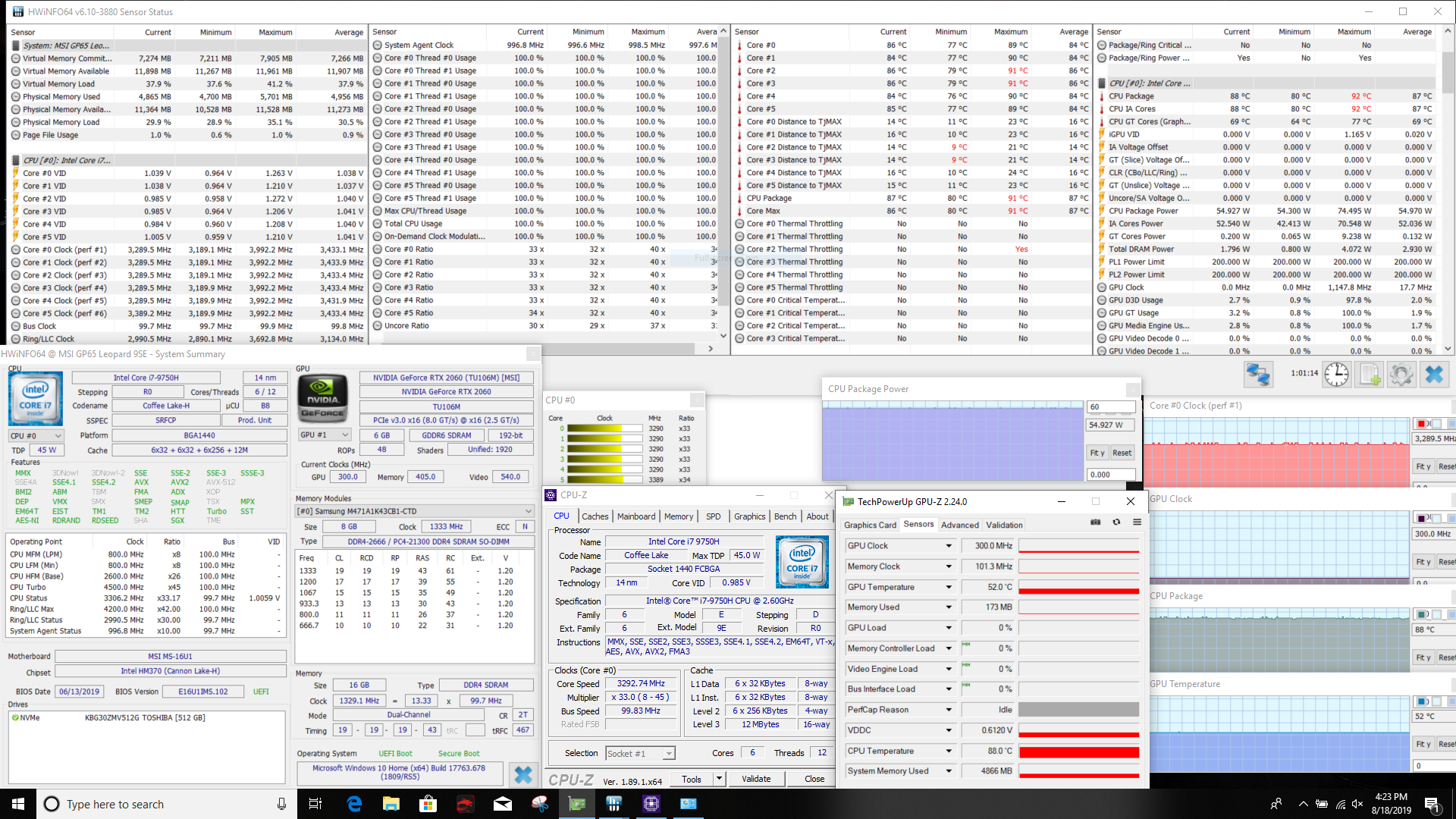Click the CPU Package Power max value field

1110,406
